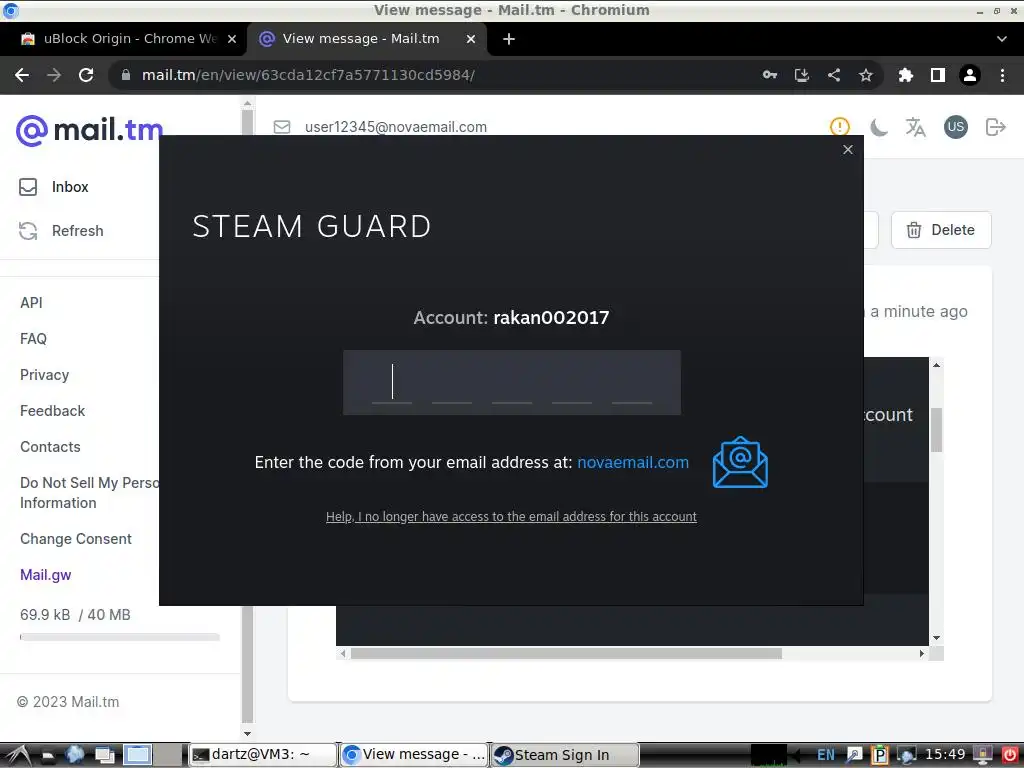This screenshot has width=1024, height=768.
Task: Click the blue email envelope icon
Action: coord(740,462)
